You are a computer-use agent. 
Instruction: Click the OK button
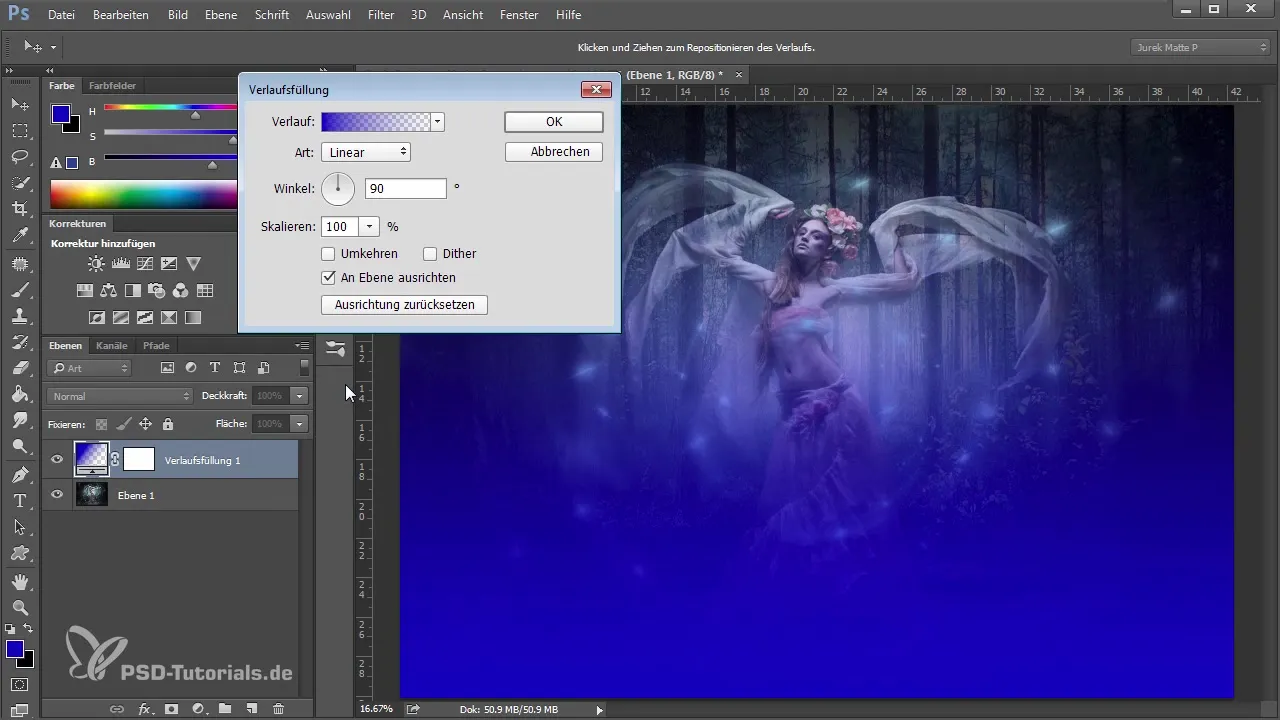pyautogui.click(x=554, y=122)
